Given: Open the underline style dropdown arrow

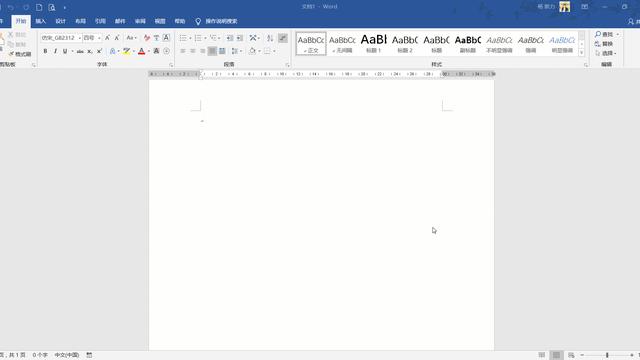Looking at the screenshot, I should 72,51.
